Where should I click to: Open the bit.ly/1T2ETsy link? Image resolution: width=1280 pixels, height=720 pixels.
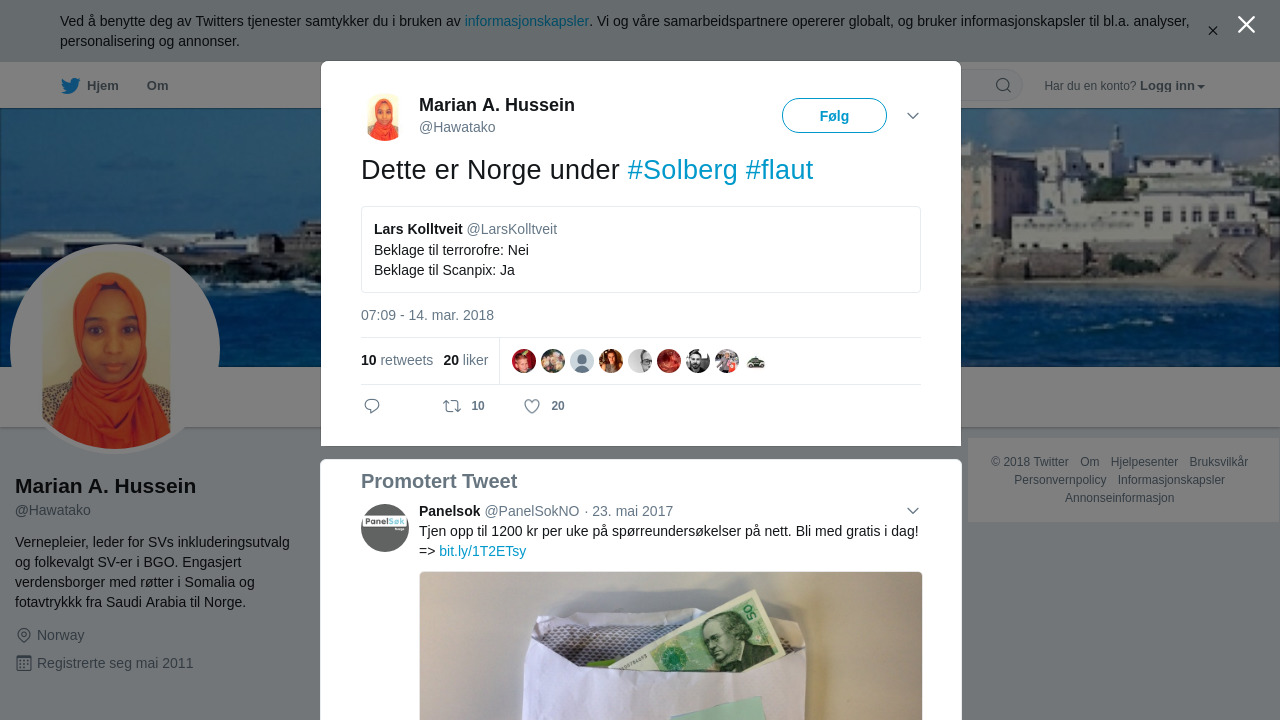click(482, 551)
